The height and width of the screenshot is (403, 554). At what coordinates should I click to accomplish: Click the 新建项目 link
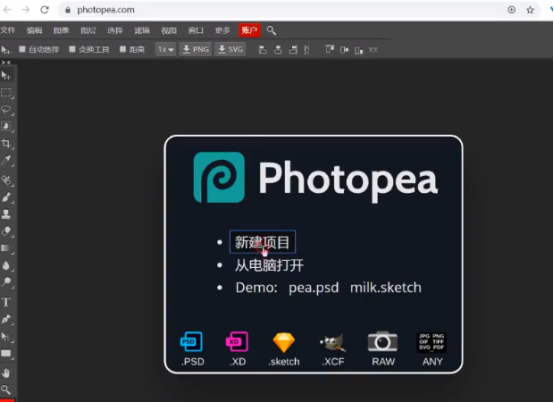[262, 242]
